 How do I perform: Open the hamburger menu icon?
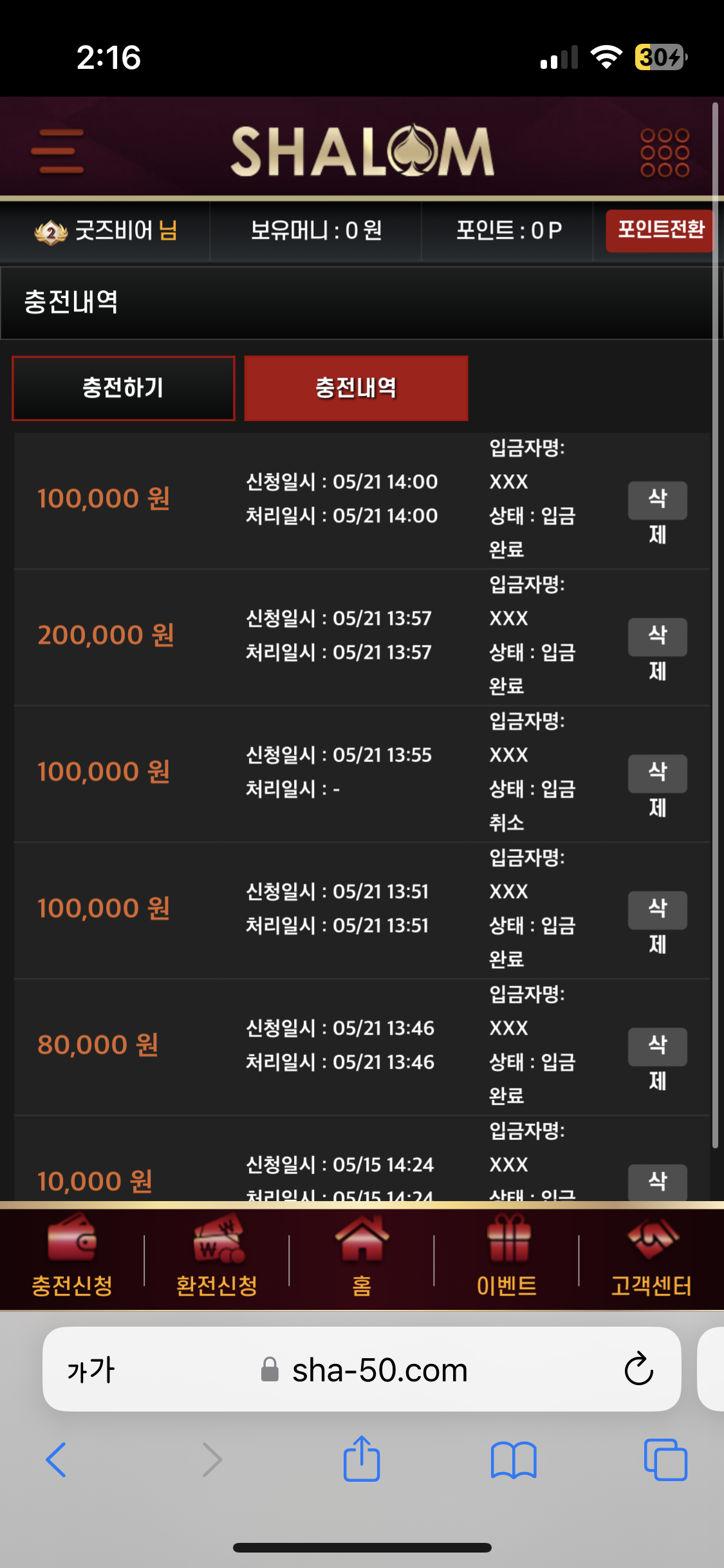[x=57, y=151]
